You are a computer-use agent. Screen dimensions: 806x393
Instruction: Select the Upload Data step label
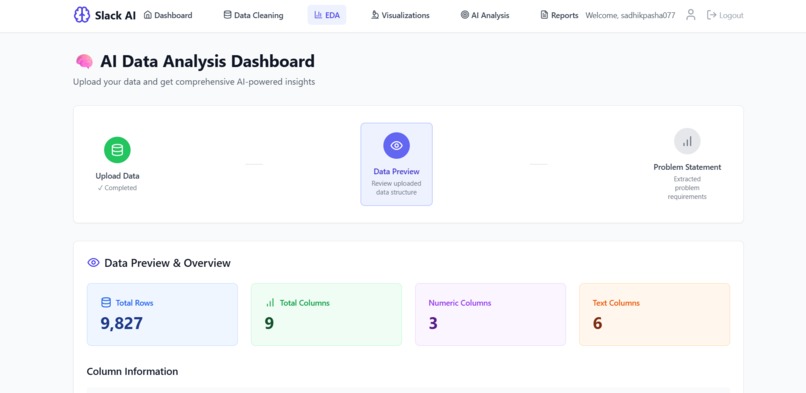click(x=117, y=176)
